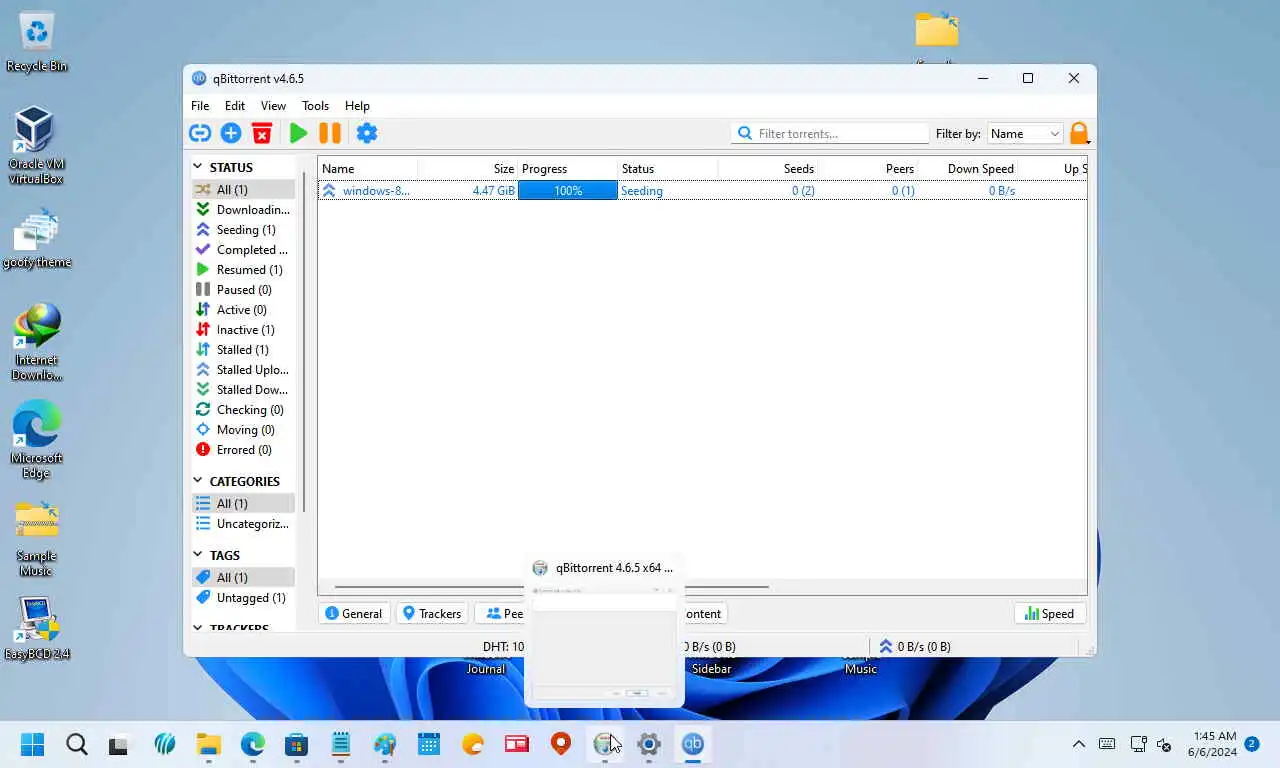Show hidden system tray icons chevron
This screenshot has width=1280, height=768.
[1079, 744]
